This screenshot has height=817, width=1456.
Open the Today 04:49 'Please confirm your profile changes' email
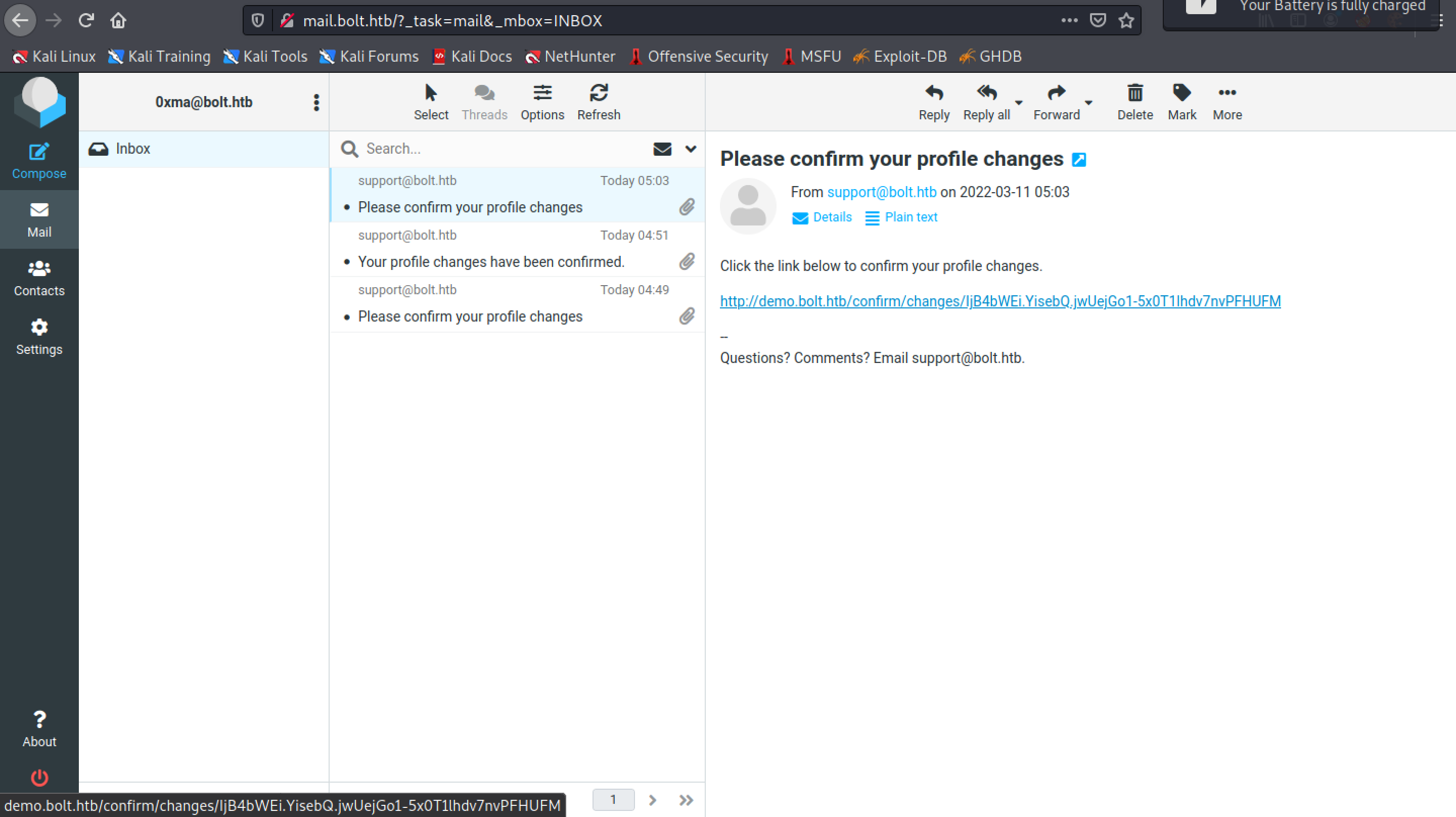click(x=517, y=304)
